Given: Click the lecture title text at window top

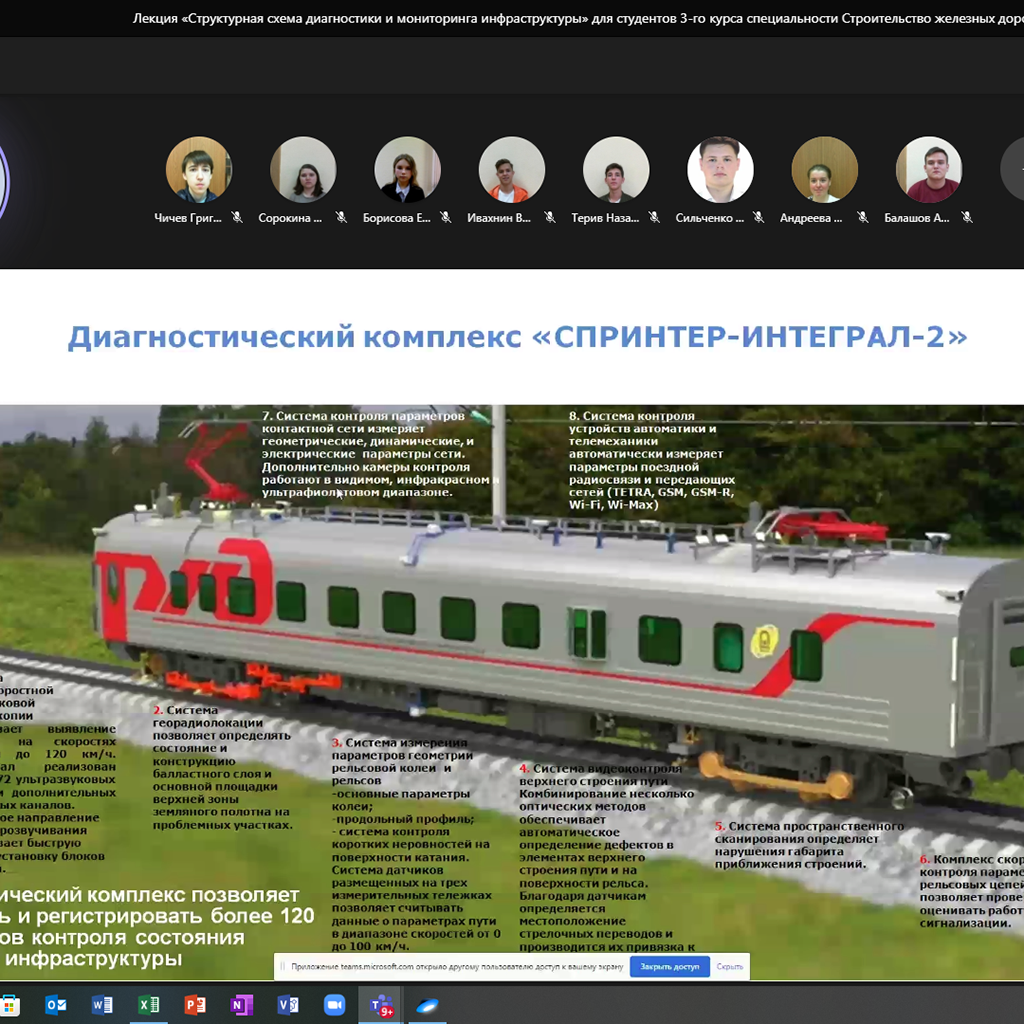Looking at the screenshot, I should (578, 18).
